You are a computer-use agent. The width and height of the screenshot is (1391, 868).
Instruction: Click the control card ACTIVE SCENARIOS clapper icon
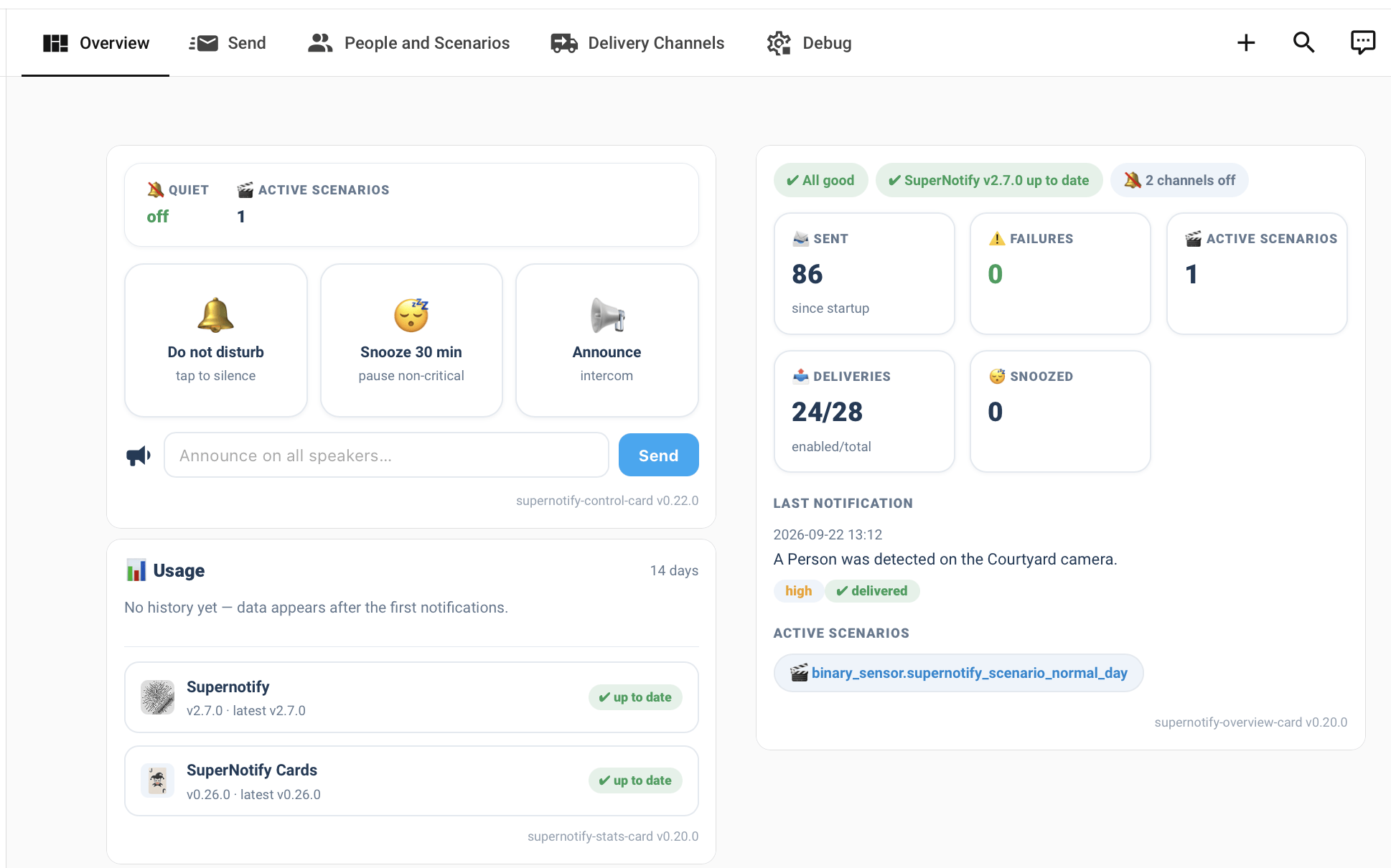coord(245,190)
